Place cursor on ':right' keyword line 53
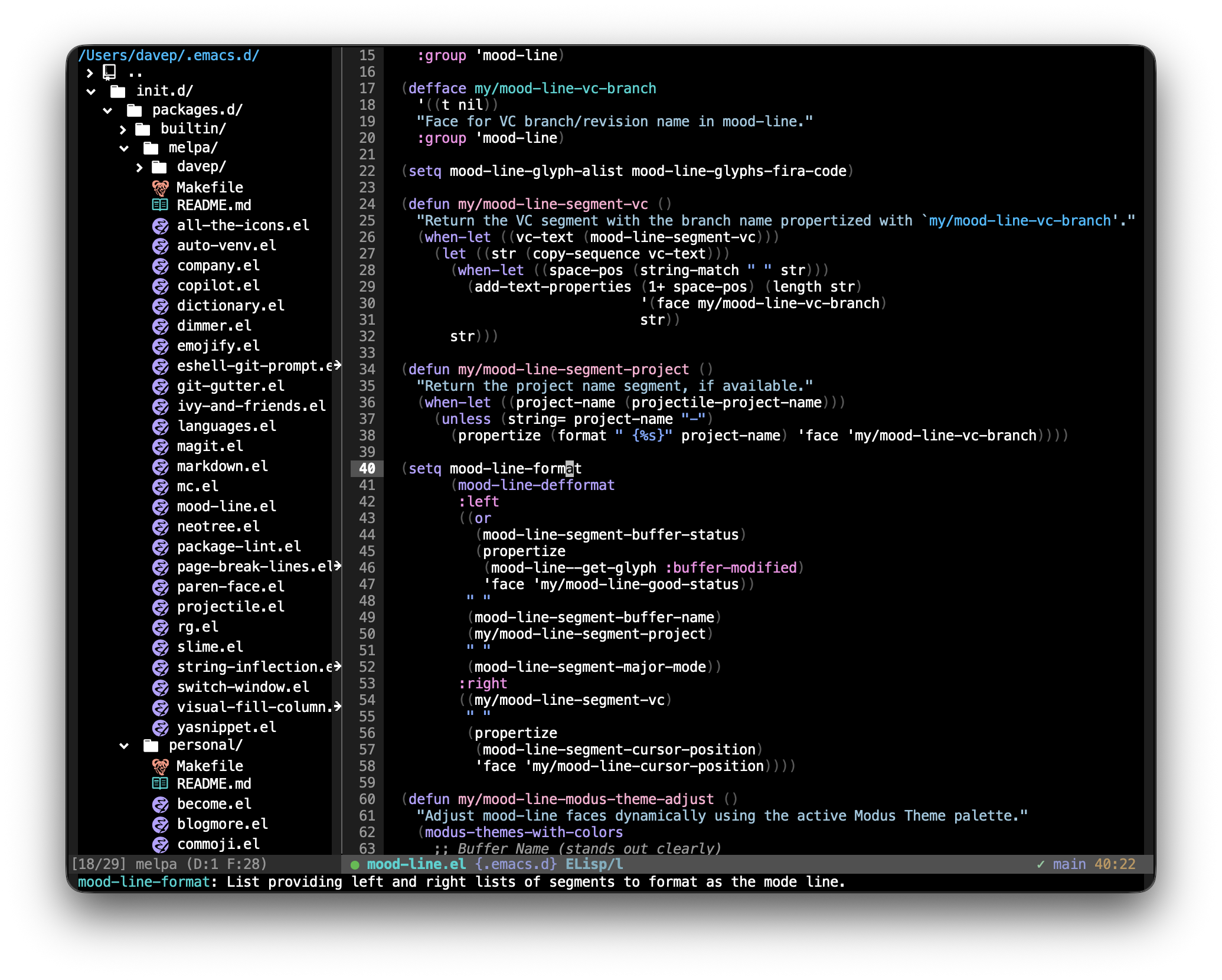This screenshot has height=980, width=1222. click(483, 684)
